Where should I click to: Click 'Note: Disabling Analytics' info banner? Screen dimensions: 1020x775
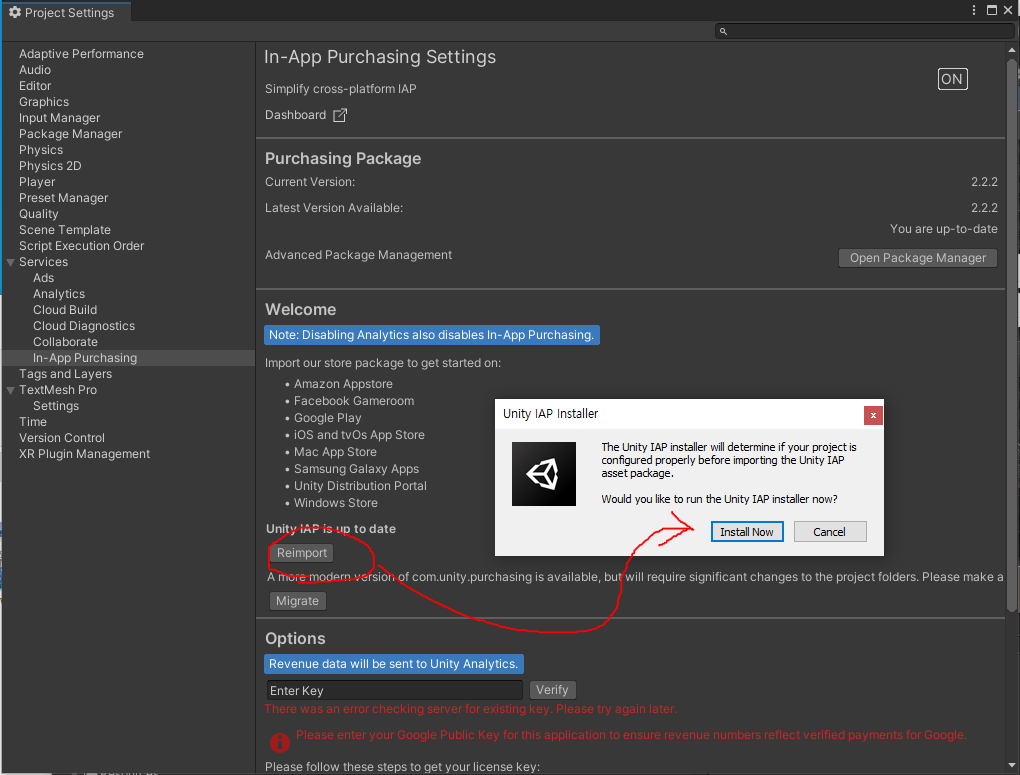(x=431, y=335)
